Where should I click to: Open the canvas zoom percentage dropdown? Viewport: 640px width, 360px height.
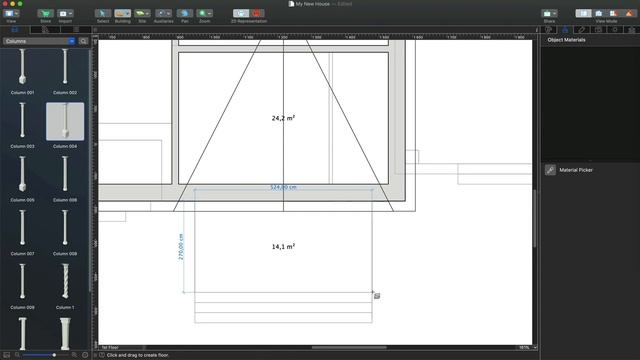point(527,348)
